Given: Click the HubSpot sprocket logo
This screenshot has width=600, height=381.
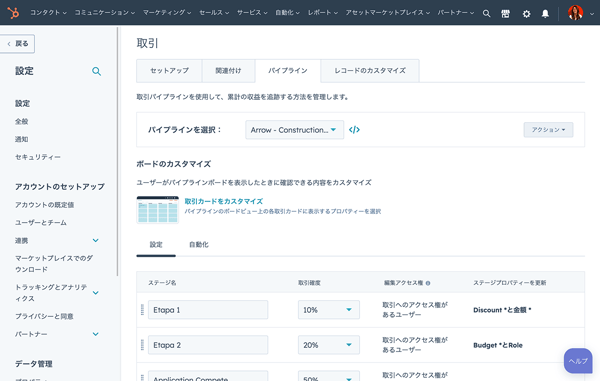Looking at the screenshot, I should point(13,13).
